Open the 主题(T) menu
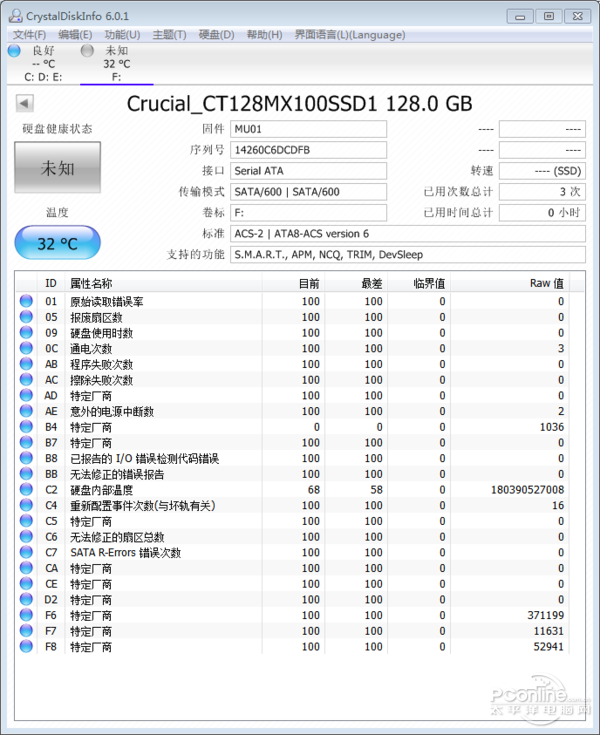 [x=169, y=35]
